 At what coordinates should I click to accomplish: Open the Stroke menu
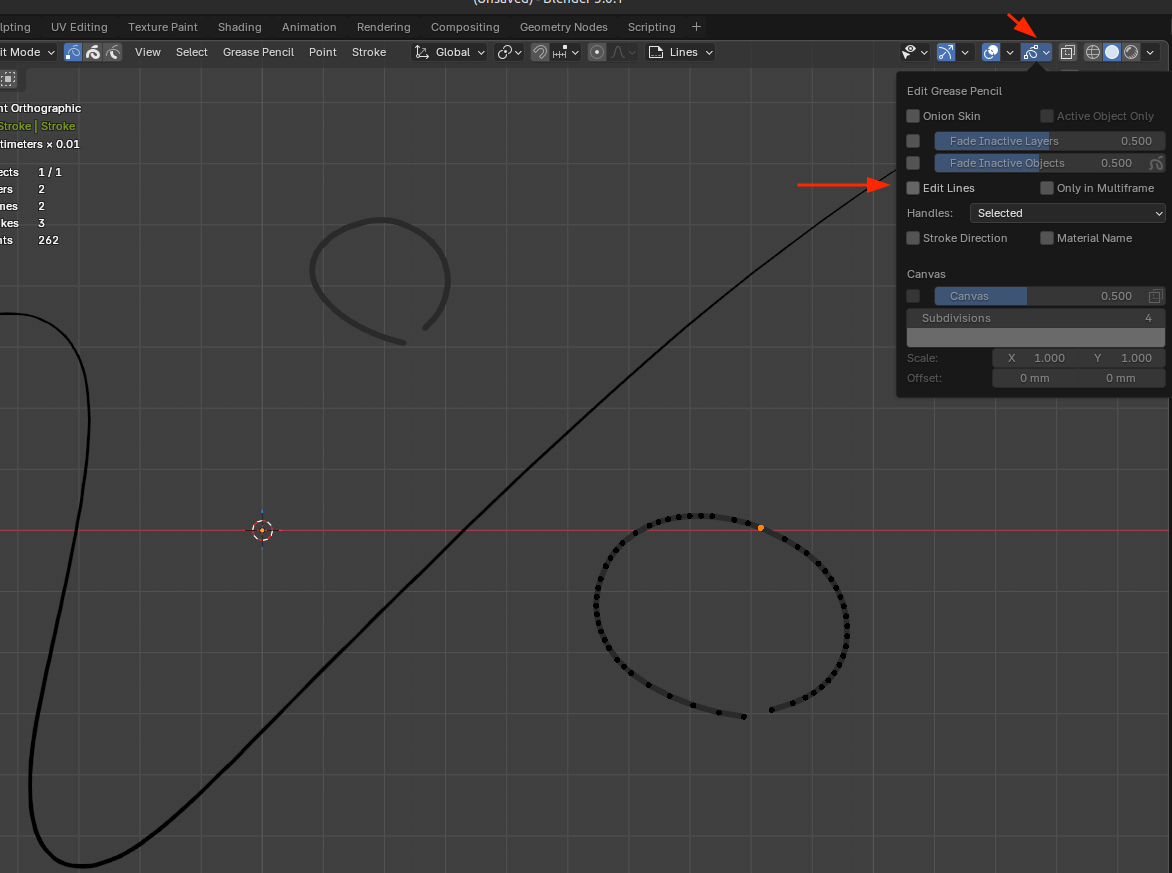pyautogui.click(x=369, y=52)
